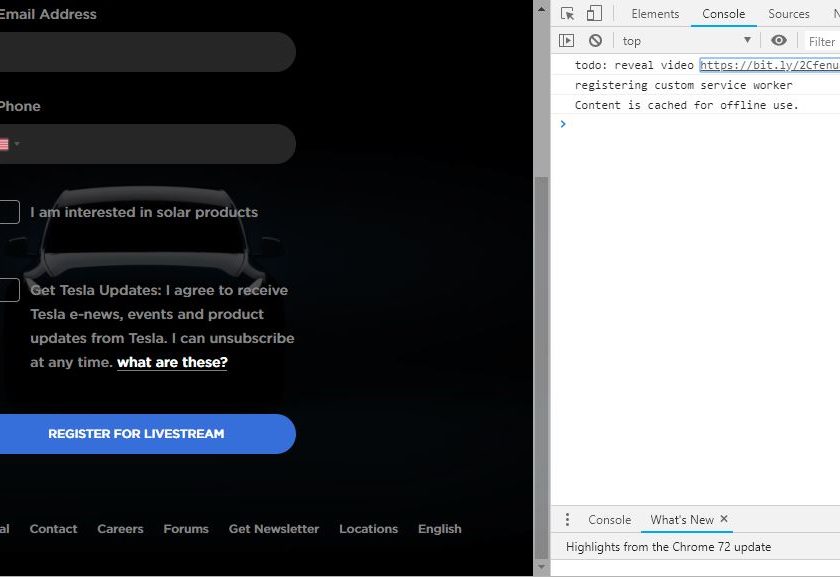The image size is (840, 579).
Task: Switch to the drawer Console tab
Action: coord(610,520)
